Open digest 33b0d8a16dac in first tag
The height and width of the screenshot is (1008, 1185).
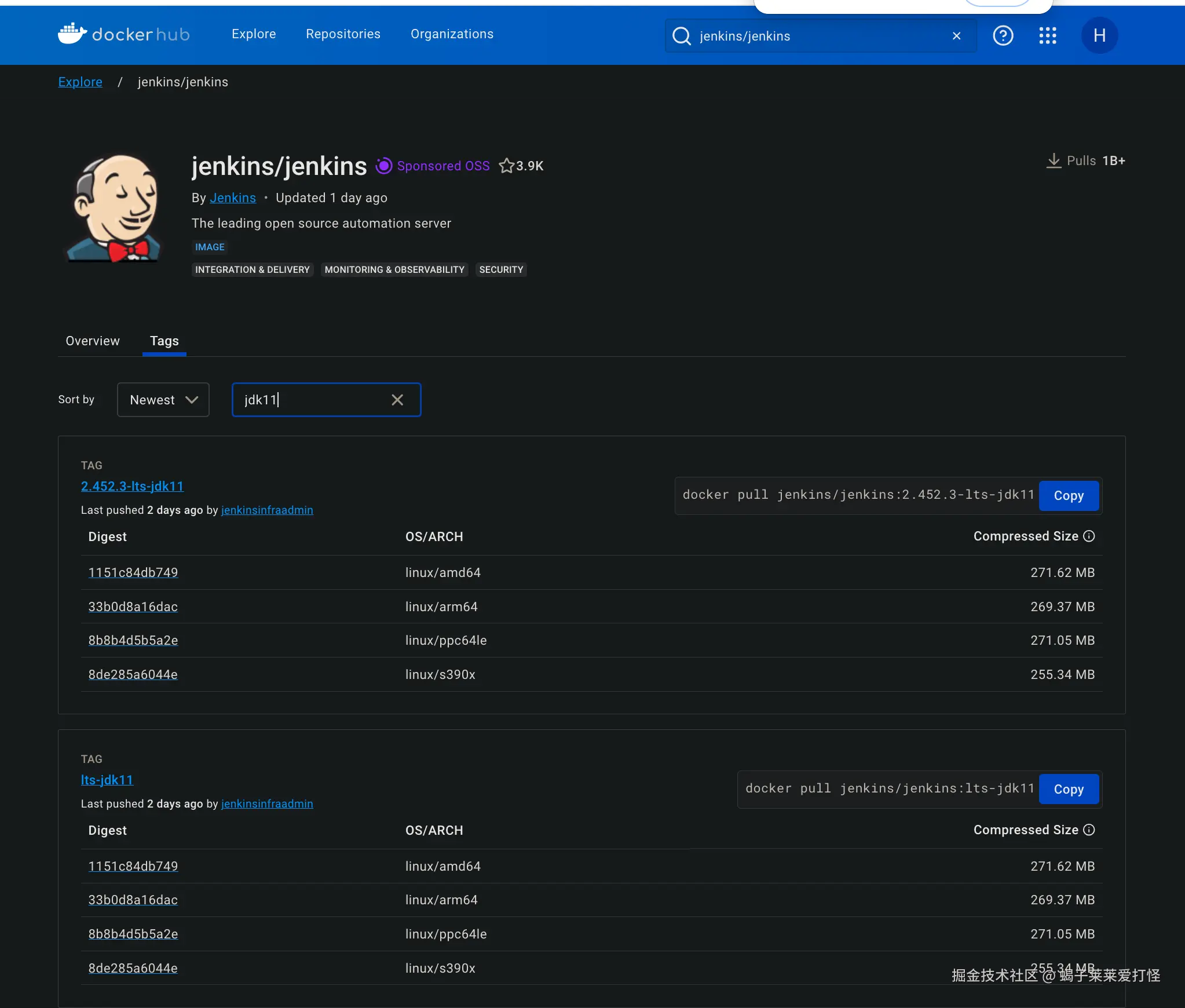pyautogui.click(x=133, y=607)
